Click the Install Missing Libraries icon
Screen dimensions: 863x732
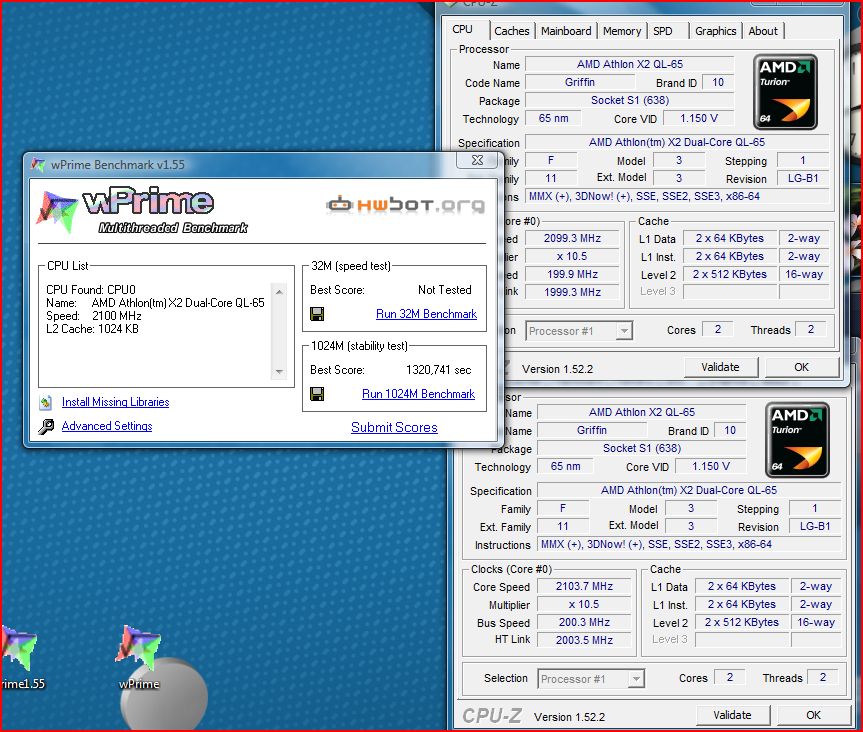click(x=46, y=402)
